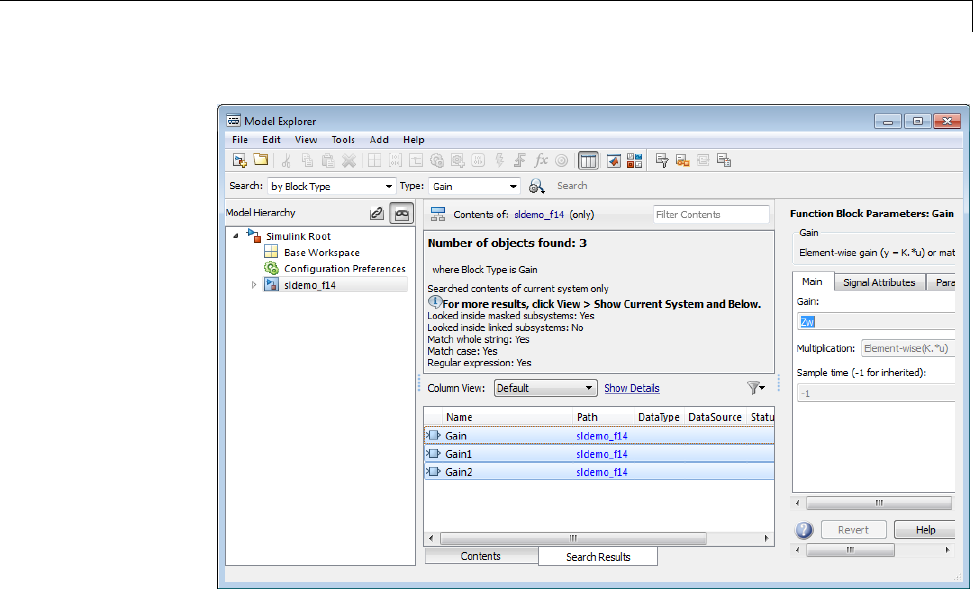Select Configuration Preferences in hierarchy
Image resolution: width=973 pixels, height=589 pixels.
point(344,269)
